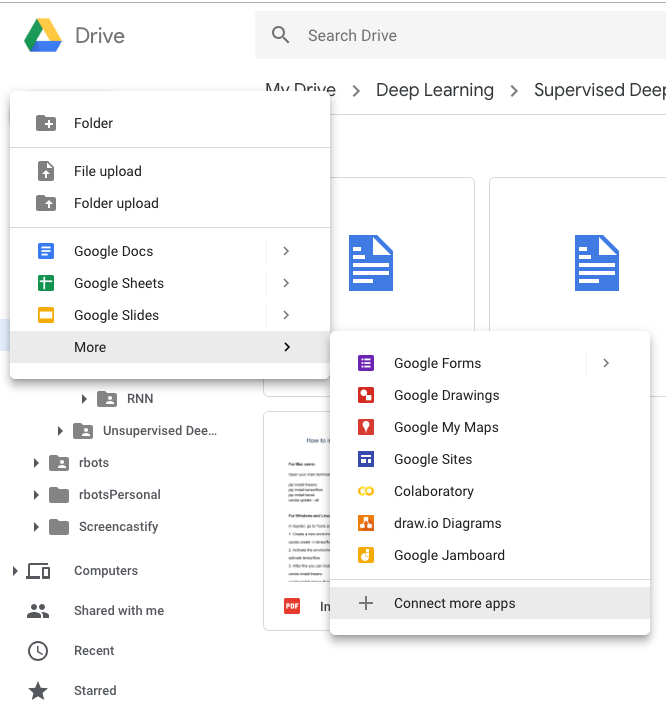This screenshot has height=704, width=666.
Task: Click the Google Forms icon
Action: [x=366, y=363]
